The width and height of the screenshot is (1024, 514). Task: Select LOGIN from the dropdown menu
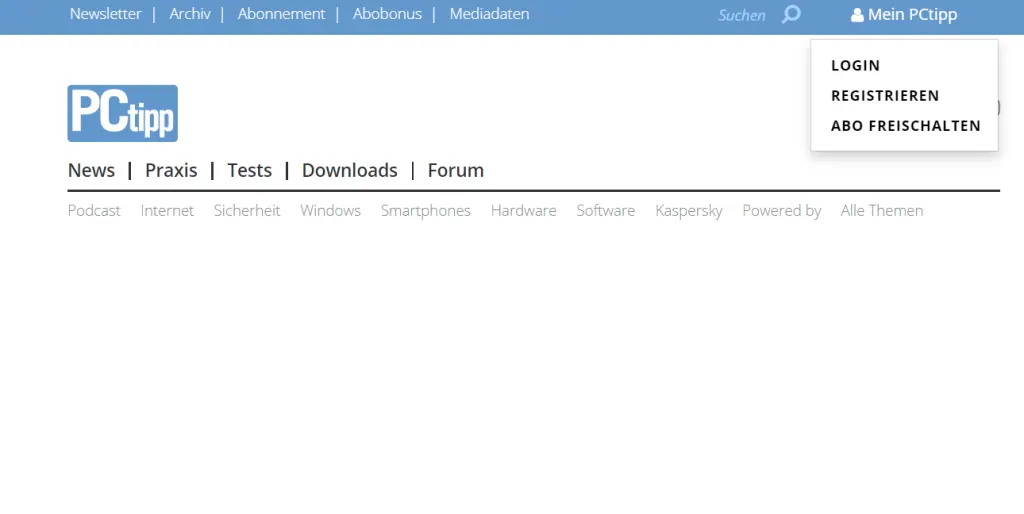(855, 66)
